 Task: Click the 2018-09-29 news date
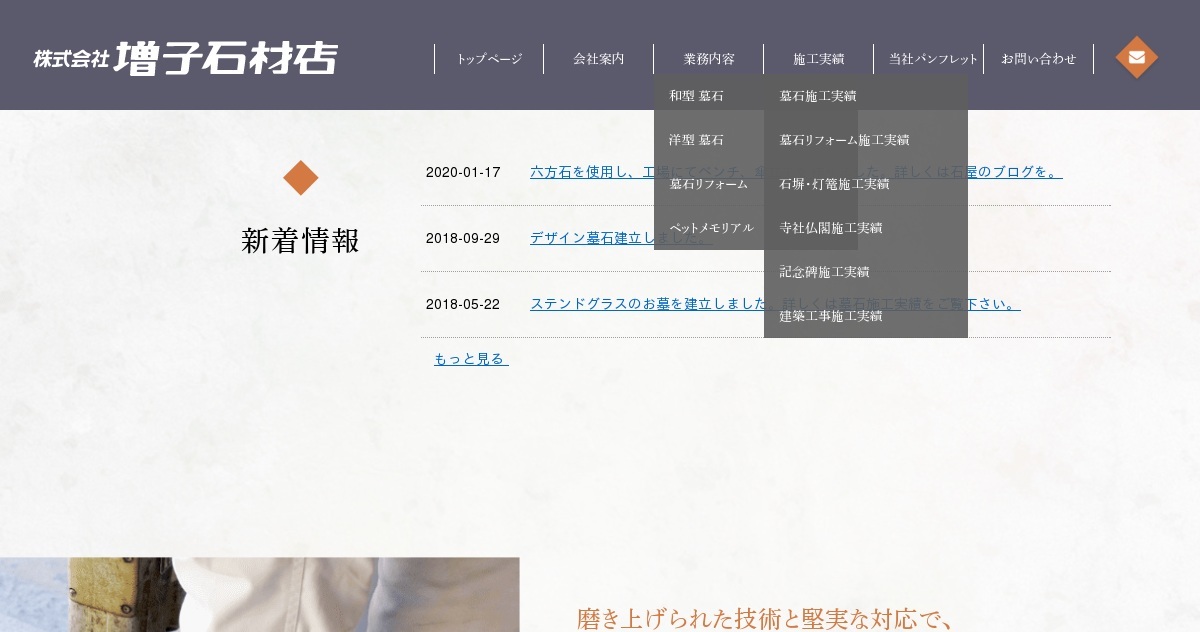[463, 238]
